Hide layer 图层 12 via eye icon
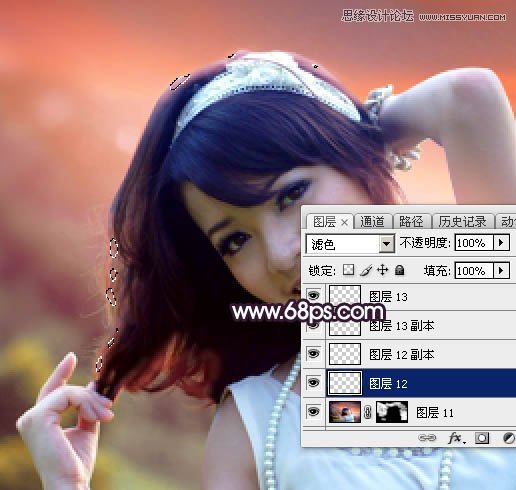This screenshot has width=516, height=490. click(313, 382)
